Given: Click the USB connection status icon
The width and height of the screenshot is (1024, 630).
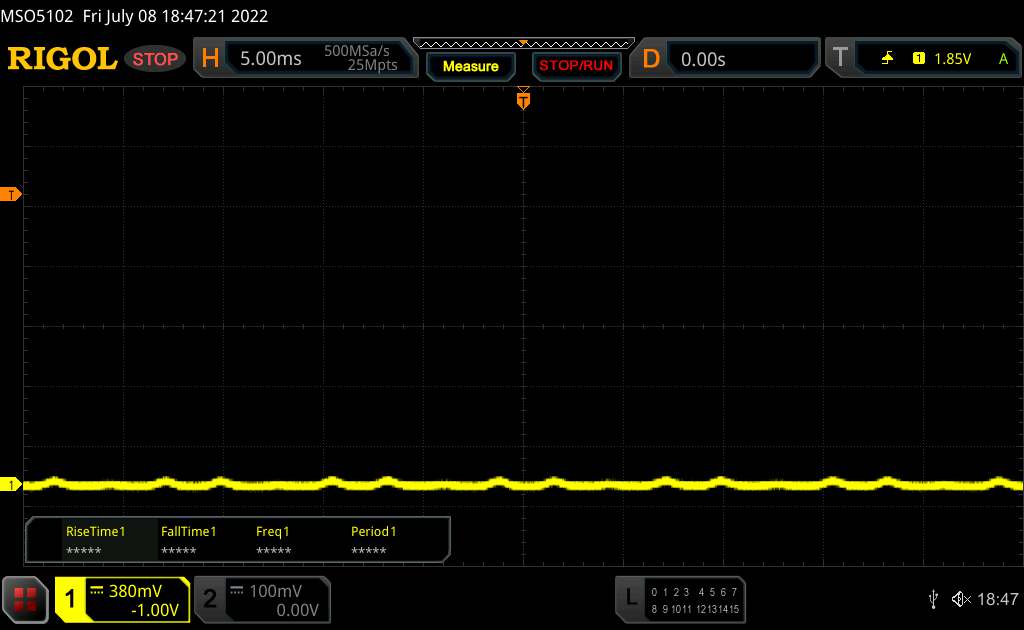Looking at the screenshot, I should click(933, 599).
